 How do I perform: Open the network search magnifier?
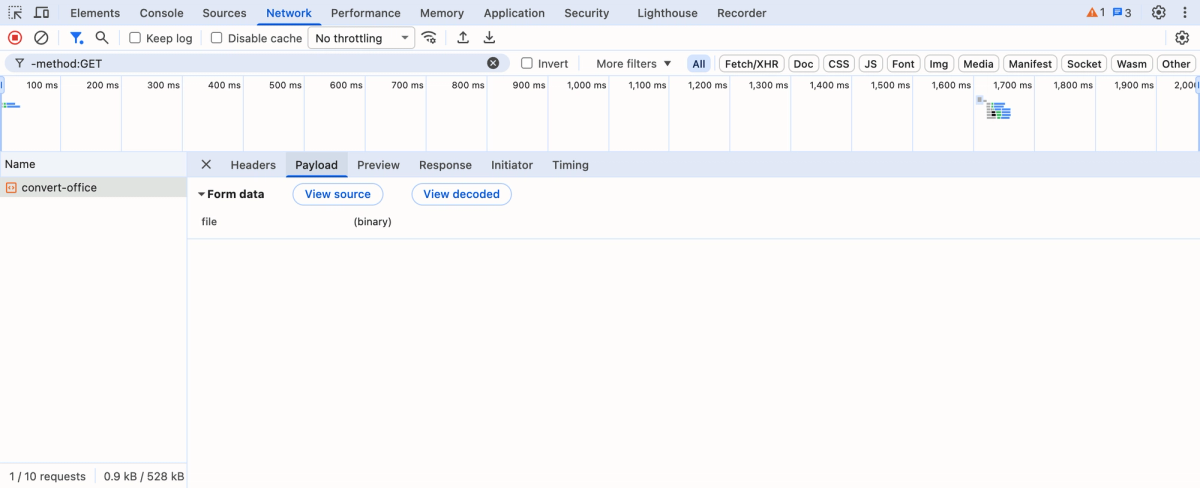tap(102, 38)
